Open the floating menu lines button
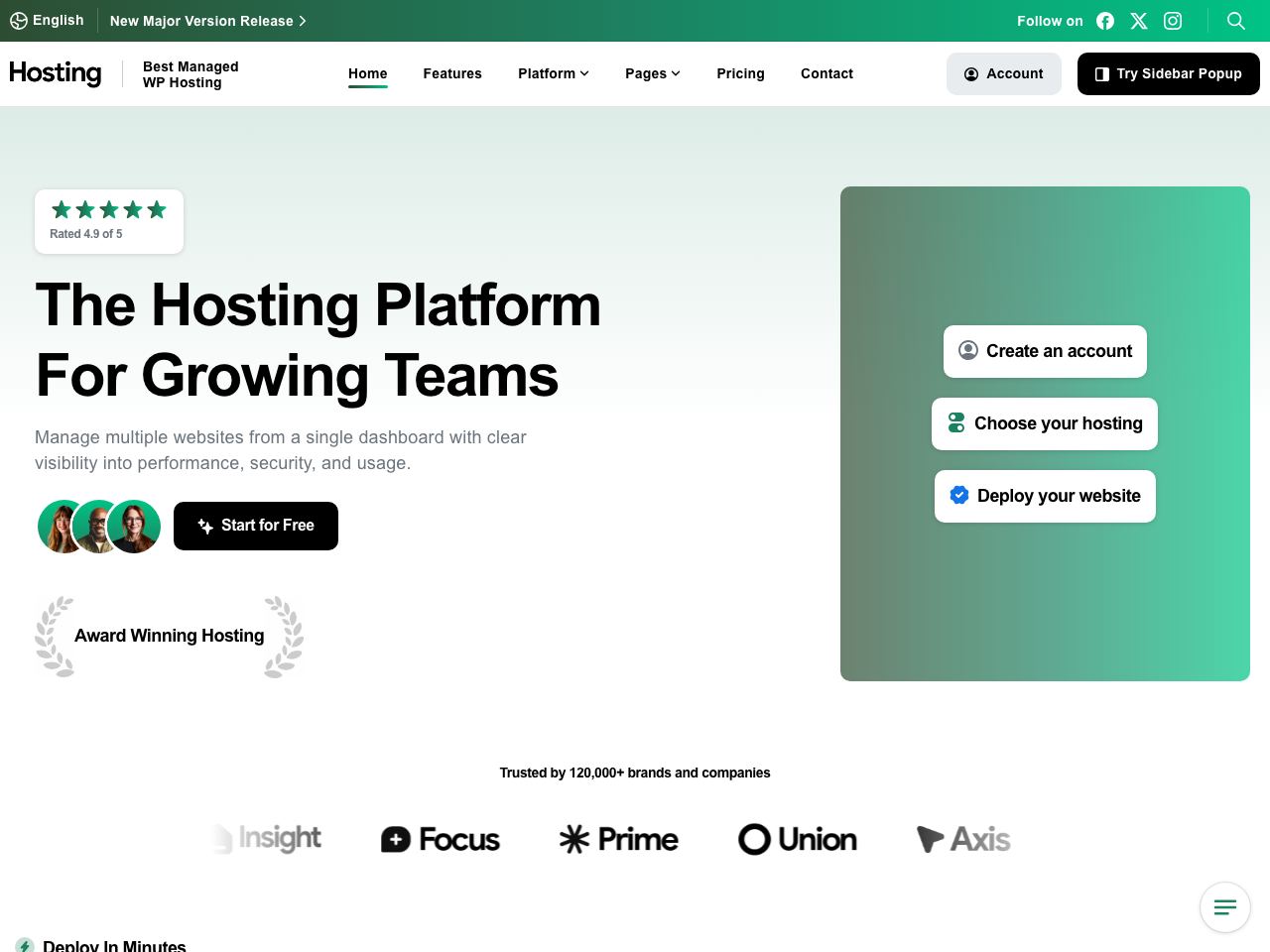This screenshot has width=1270, height=952. click(1225, 907)
